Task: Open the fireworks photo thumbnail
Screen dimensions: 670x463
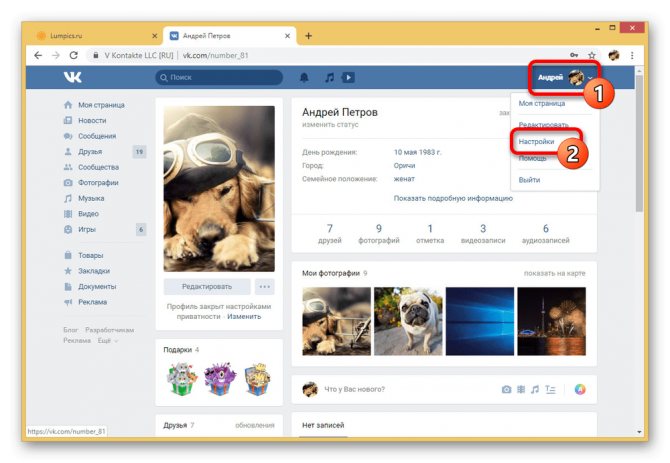Action: coord(551,321)
